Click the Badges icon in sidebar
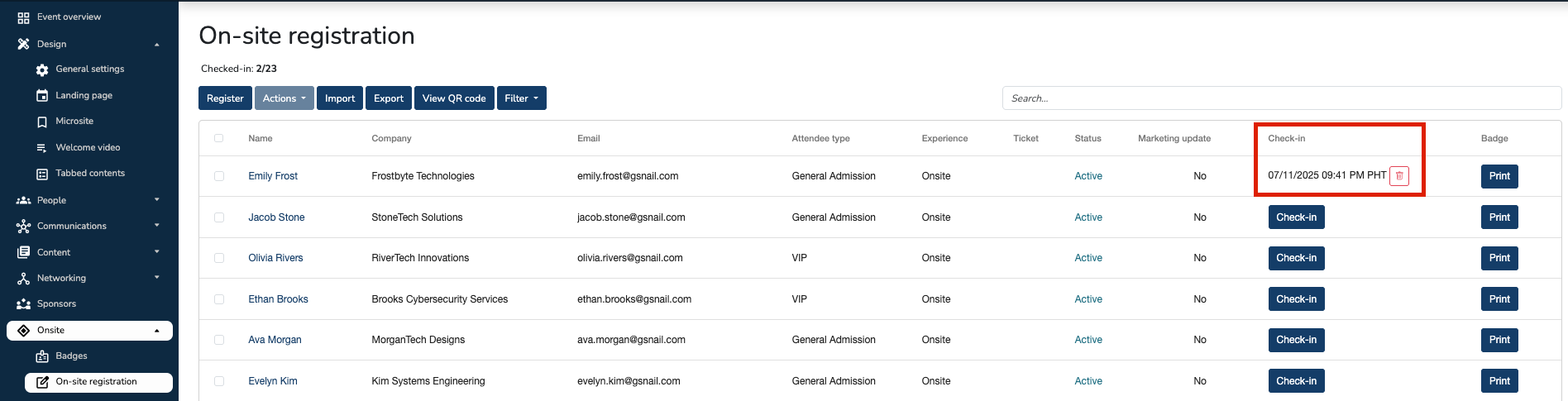 tap(42, 356)
